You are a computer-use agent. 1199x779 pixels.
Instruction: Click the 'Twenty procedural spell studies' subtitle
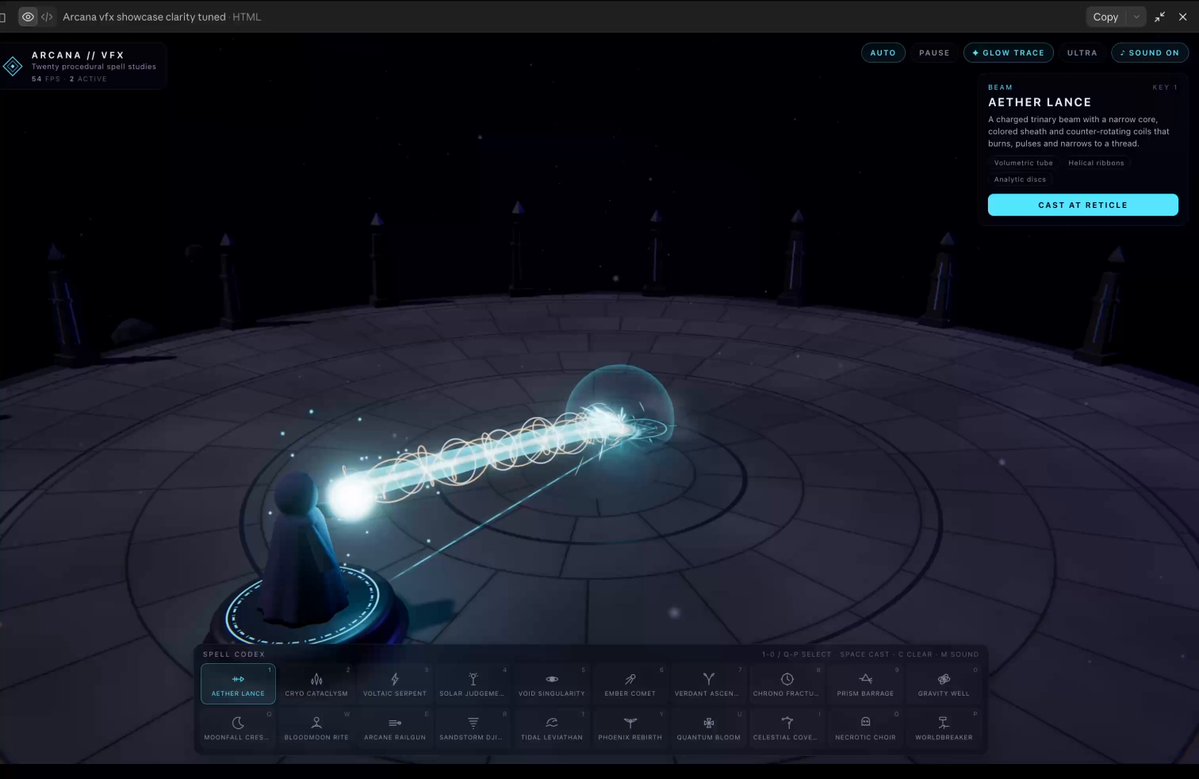(93, 67)
